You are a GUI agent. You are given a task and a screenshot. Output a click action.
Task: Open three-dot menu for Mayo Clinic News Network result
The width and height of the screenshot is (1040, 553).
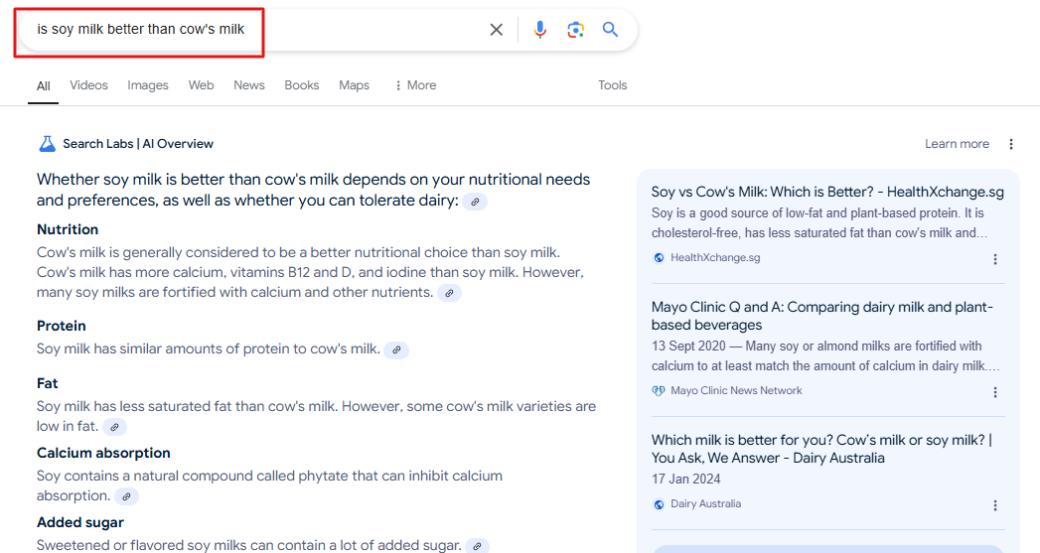[x=995, y=393]
